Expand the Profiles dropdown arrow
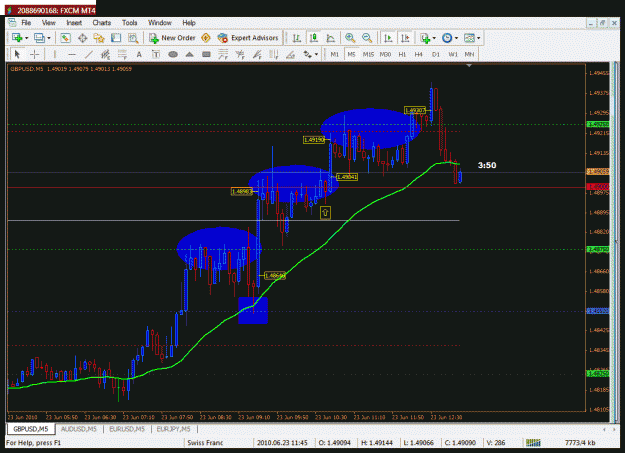This screenshot has width=625, height=453. tap(49, 38)
